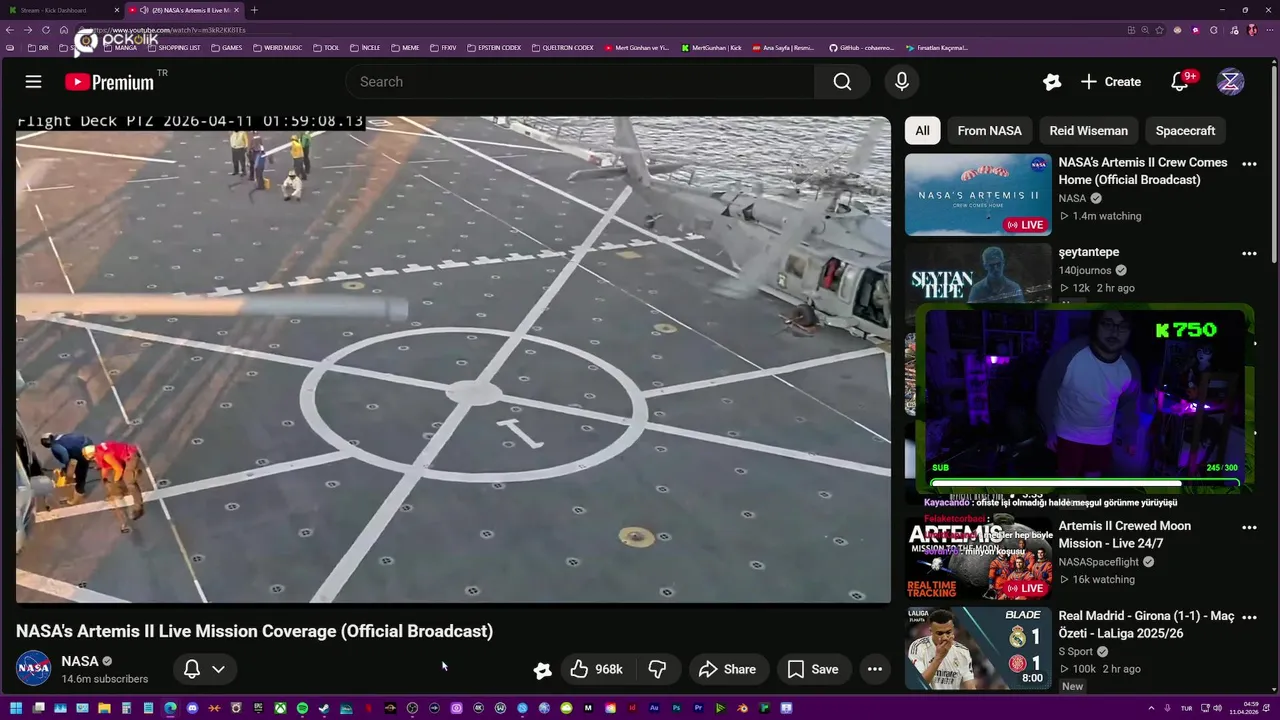Open Epic Games from the taskbar
The image size is (1280, 720).
pyautogui.click(x=258, y=709)
